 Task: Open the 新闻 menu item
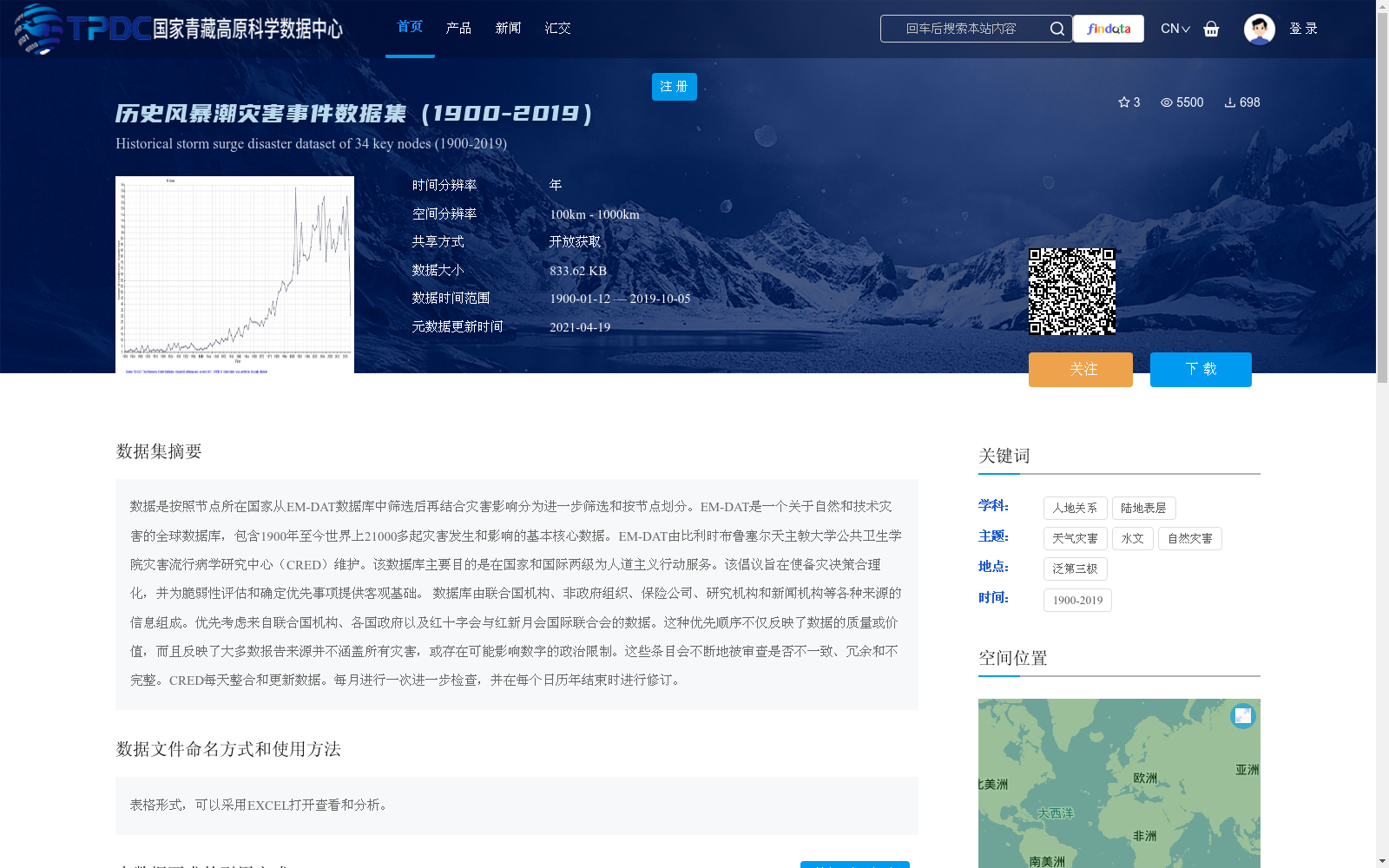point(509,28)
